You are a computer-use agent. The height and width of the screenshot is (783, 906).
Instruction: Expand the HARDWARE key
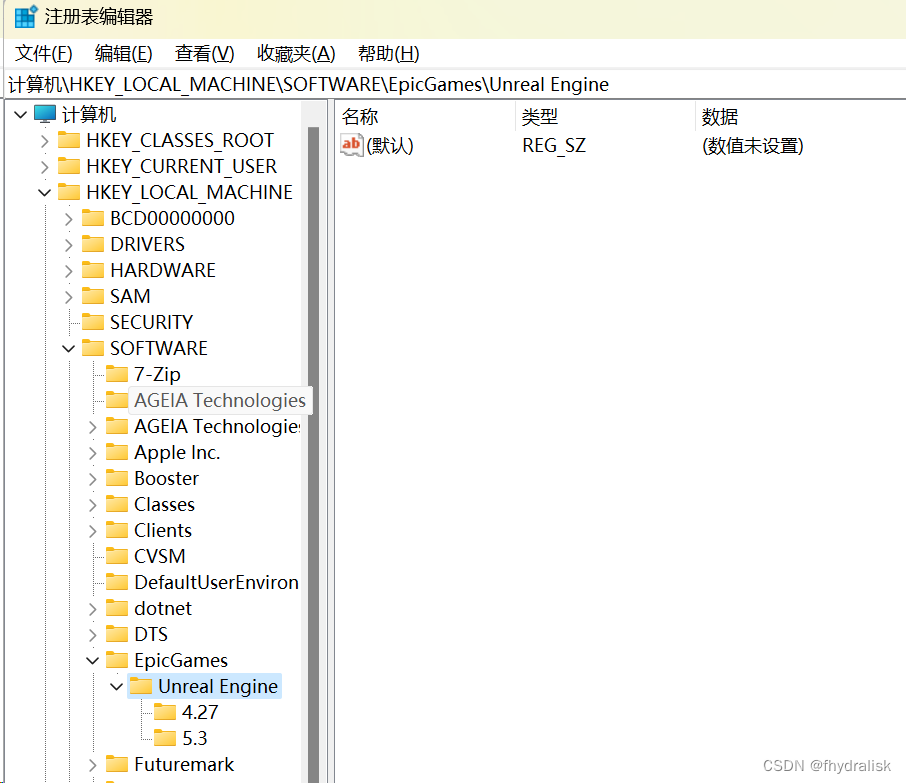69,270
